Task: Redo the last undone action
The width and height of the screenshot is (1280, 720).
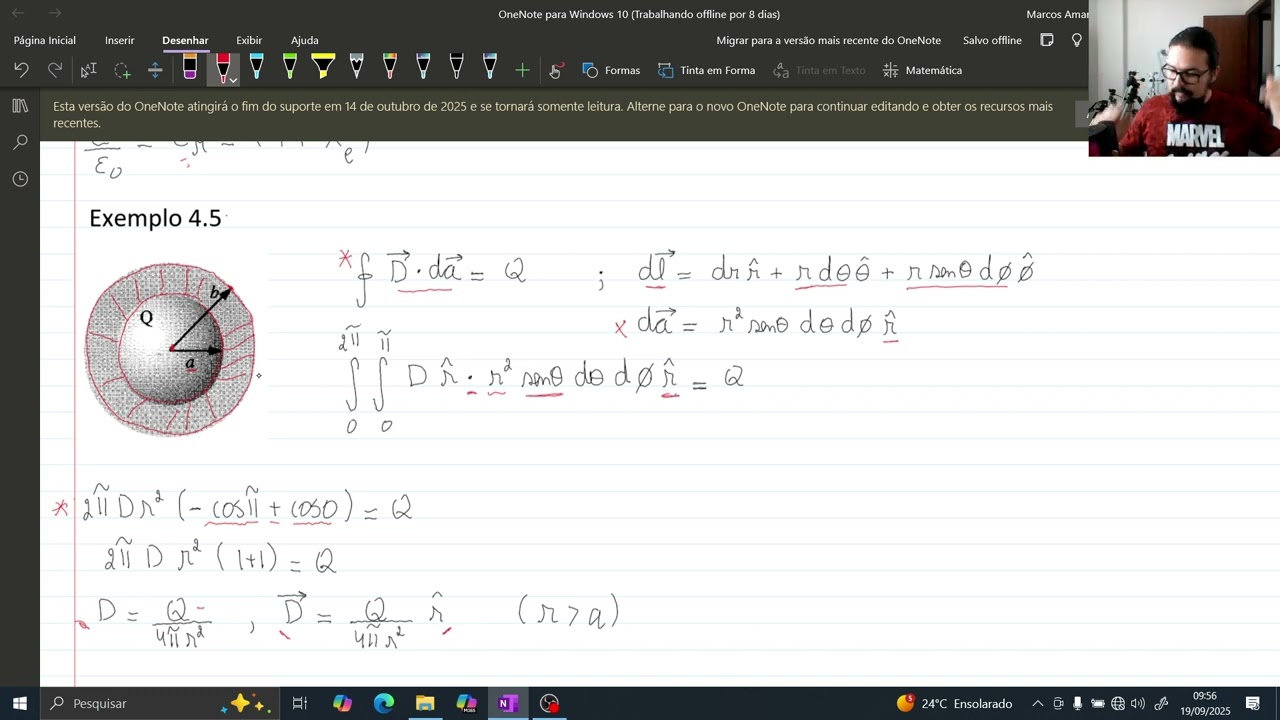Action: (x=55, y=70)
